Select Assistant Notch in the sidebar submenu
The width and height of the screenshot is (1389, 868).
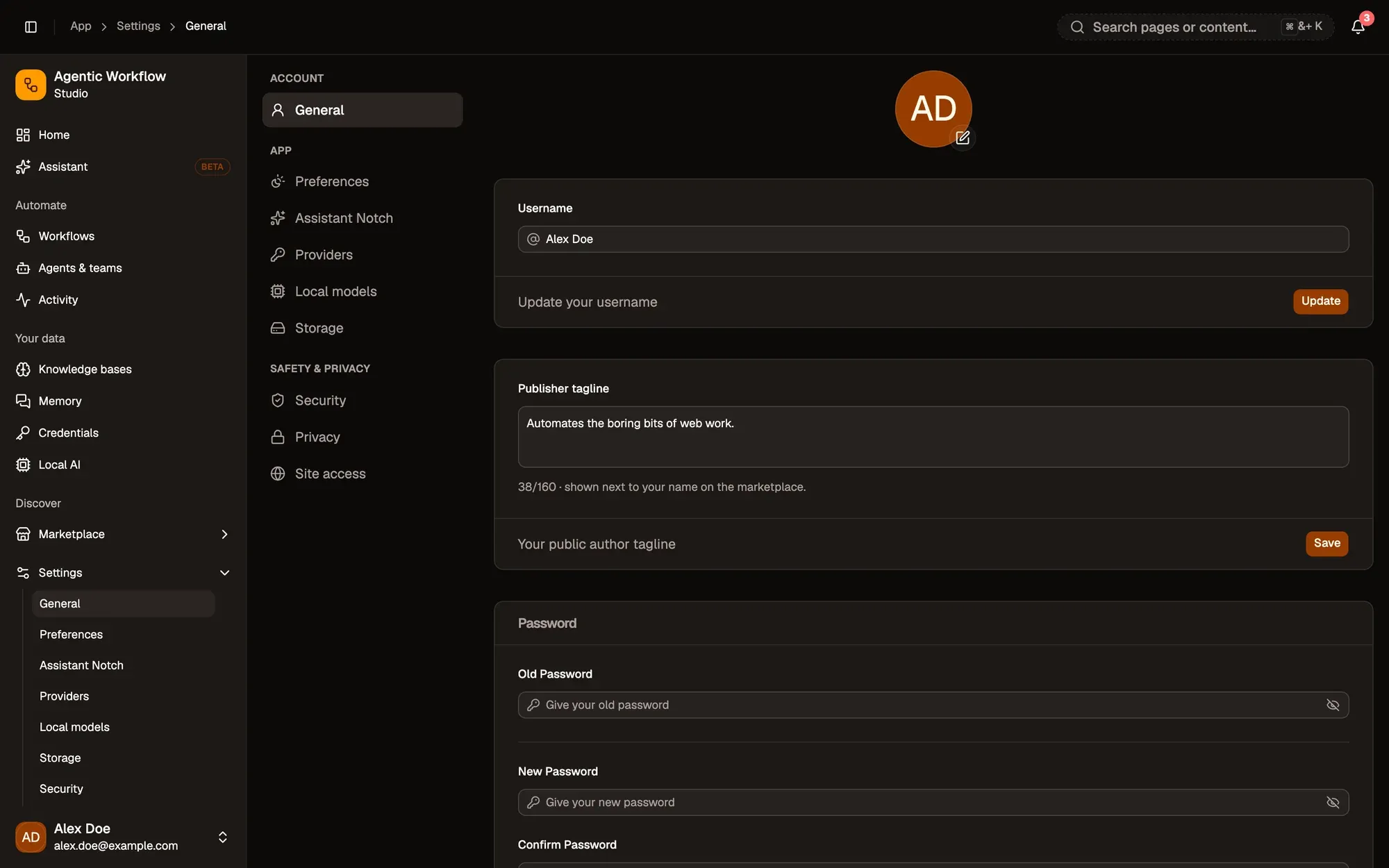click(124, 665)
